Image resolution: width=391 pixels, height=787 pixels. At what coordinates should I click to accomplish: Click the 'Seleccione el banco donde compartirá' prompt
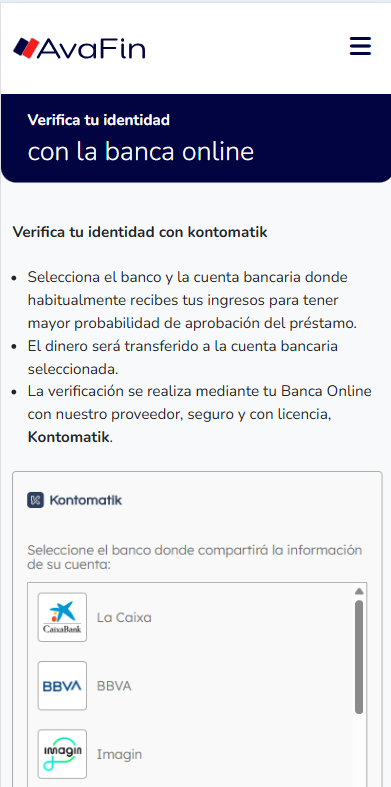[x=195, y=557]
